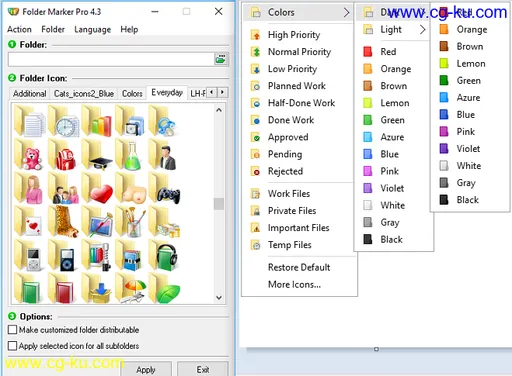Pick the folder icon with family people
This screenshot has height=376, width=512.
coord(64,188)
